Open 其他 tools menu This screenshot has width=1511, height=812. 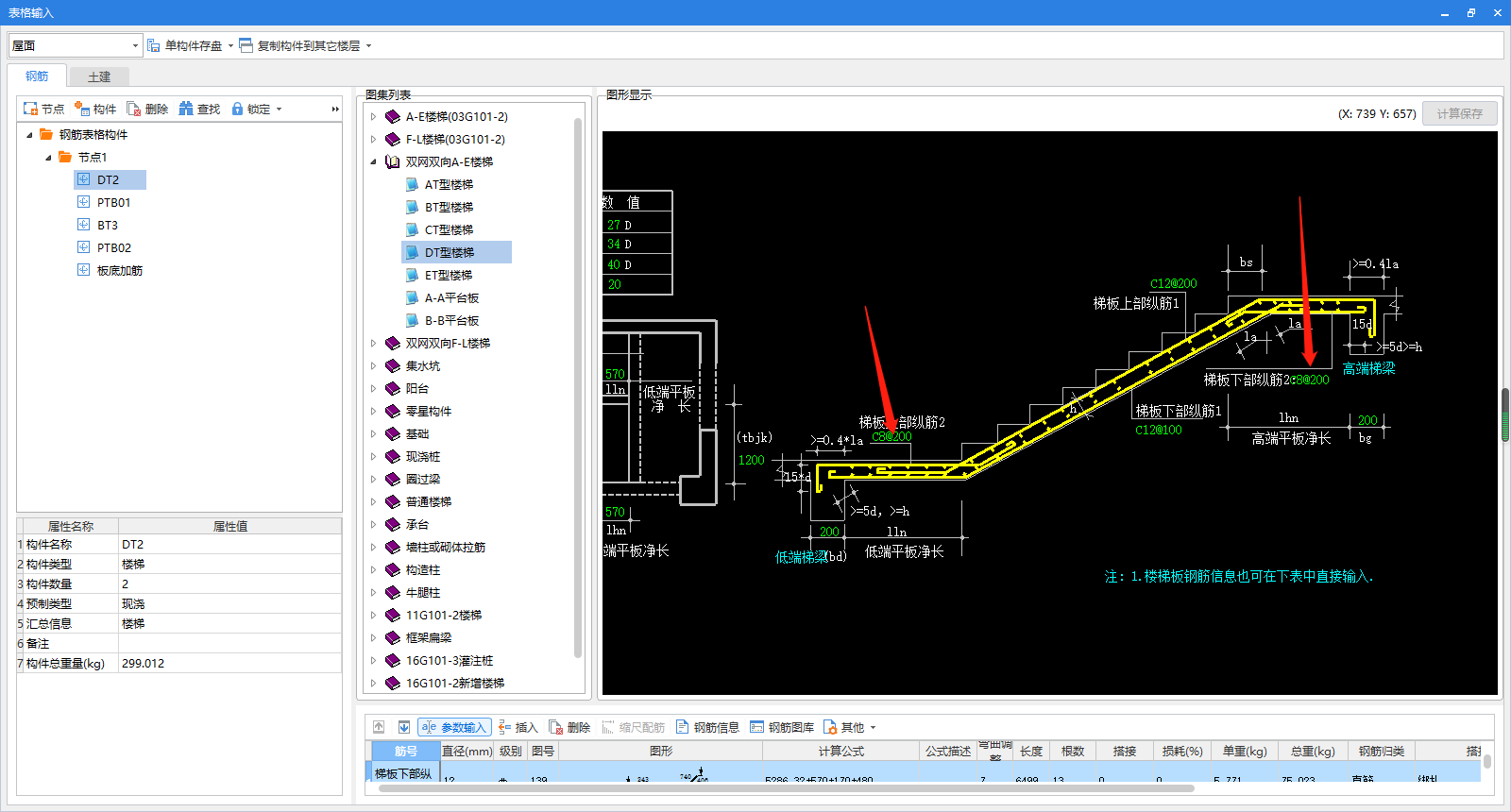849,727
